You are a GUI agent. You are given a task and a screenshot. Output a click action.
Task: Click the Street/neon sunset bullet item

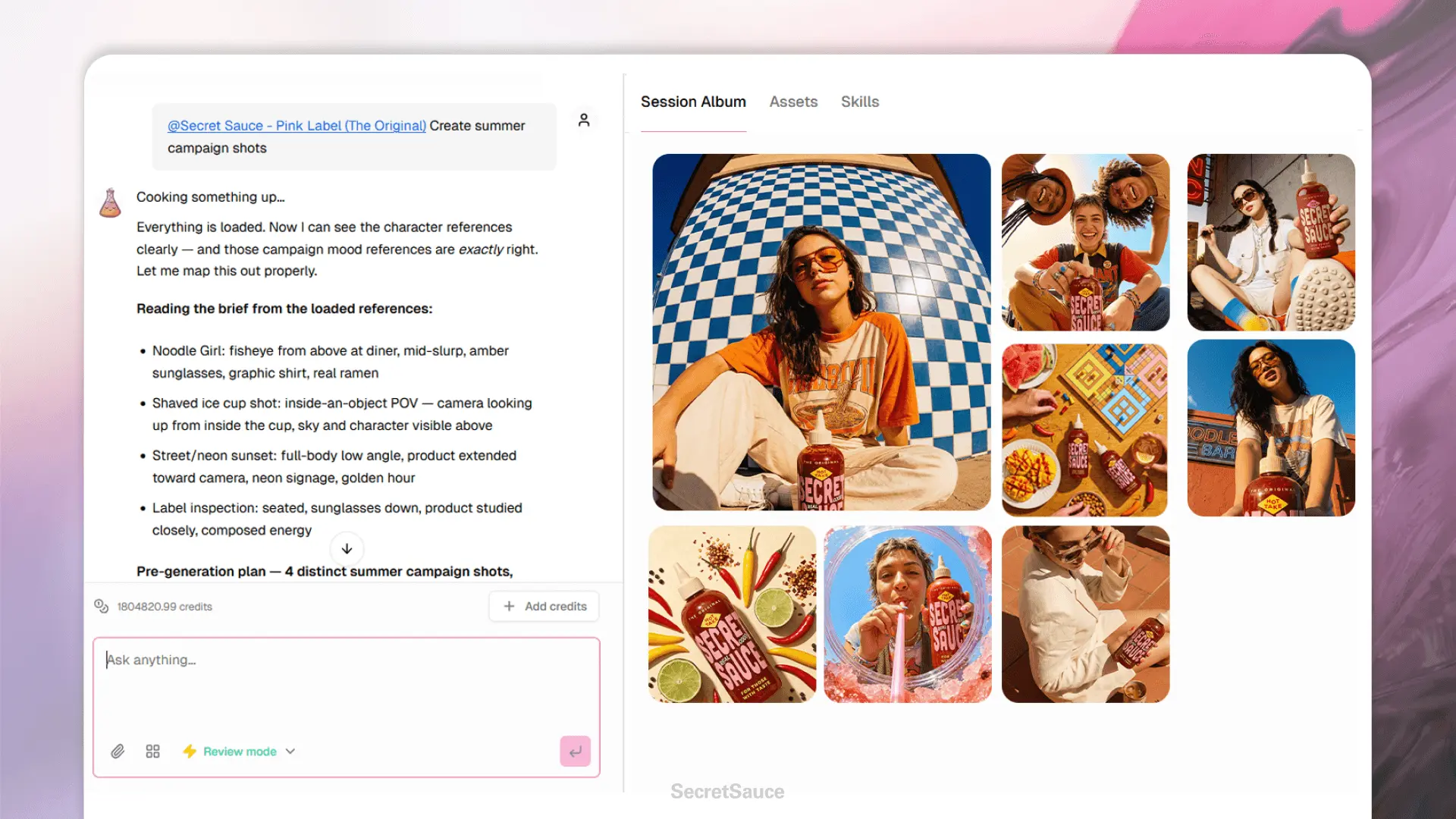pos(334,466)
